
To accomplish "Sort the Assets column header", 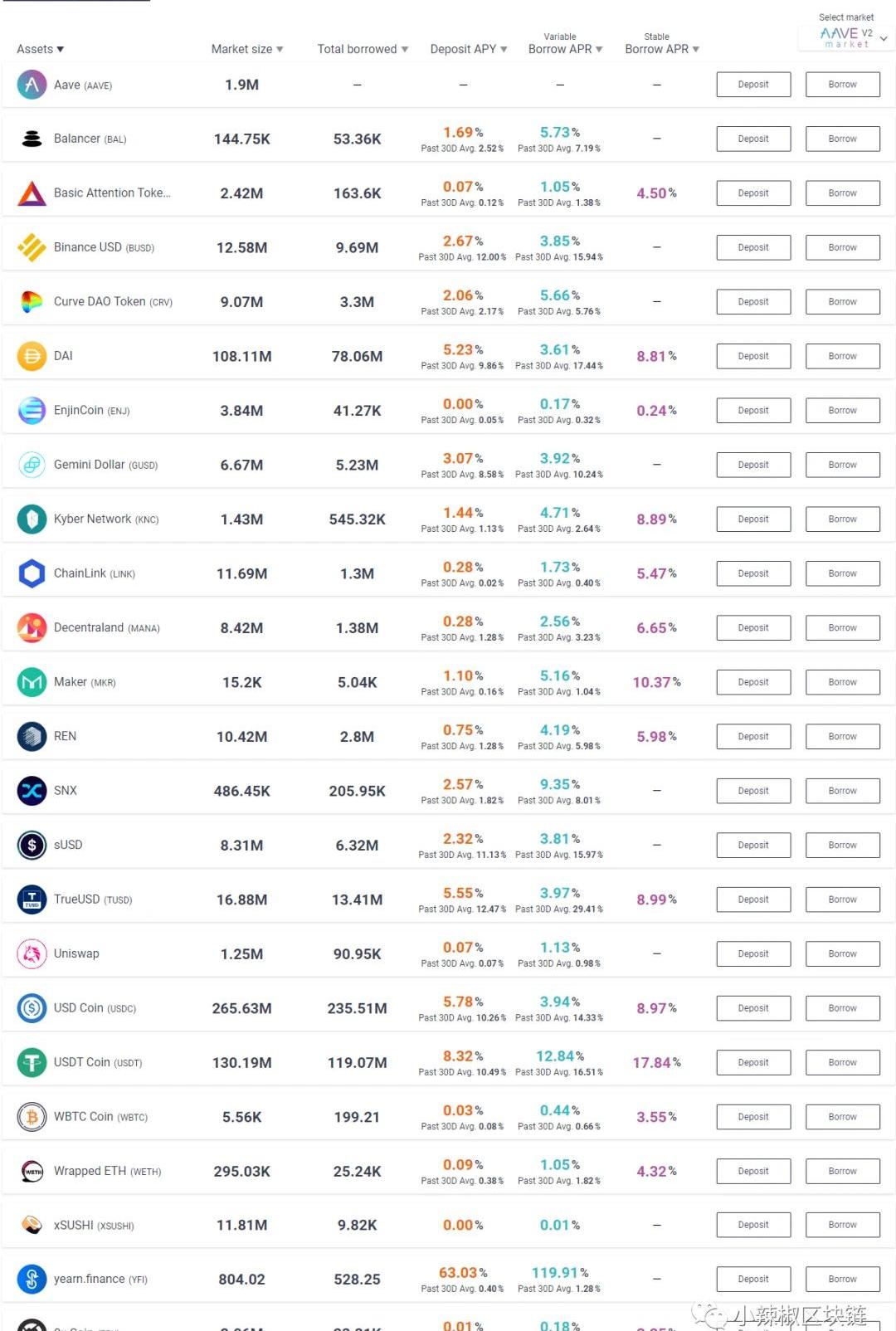I will pos(40,49).
